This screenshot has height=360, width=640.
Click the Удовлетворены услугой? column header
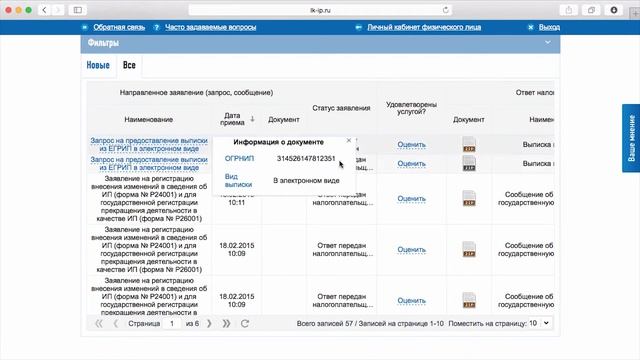click(411, 108)
